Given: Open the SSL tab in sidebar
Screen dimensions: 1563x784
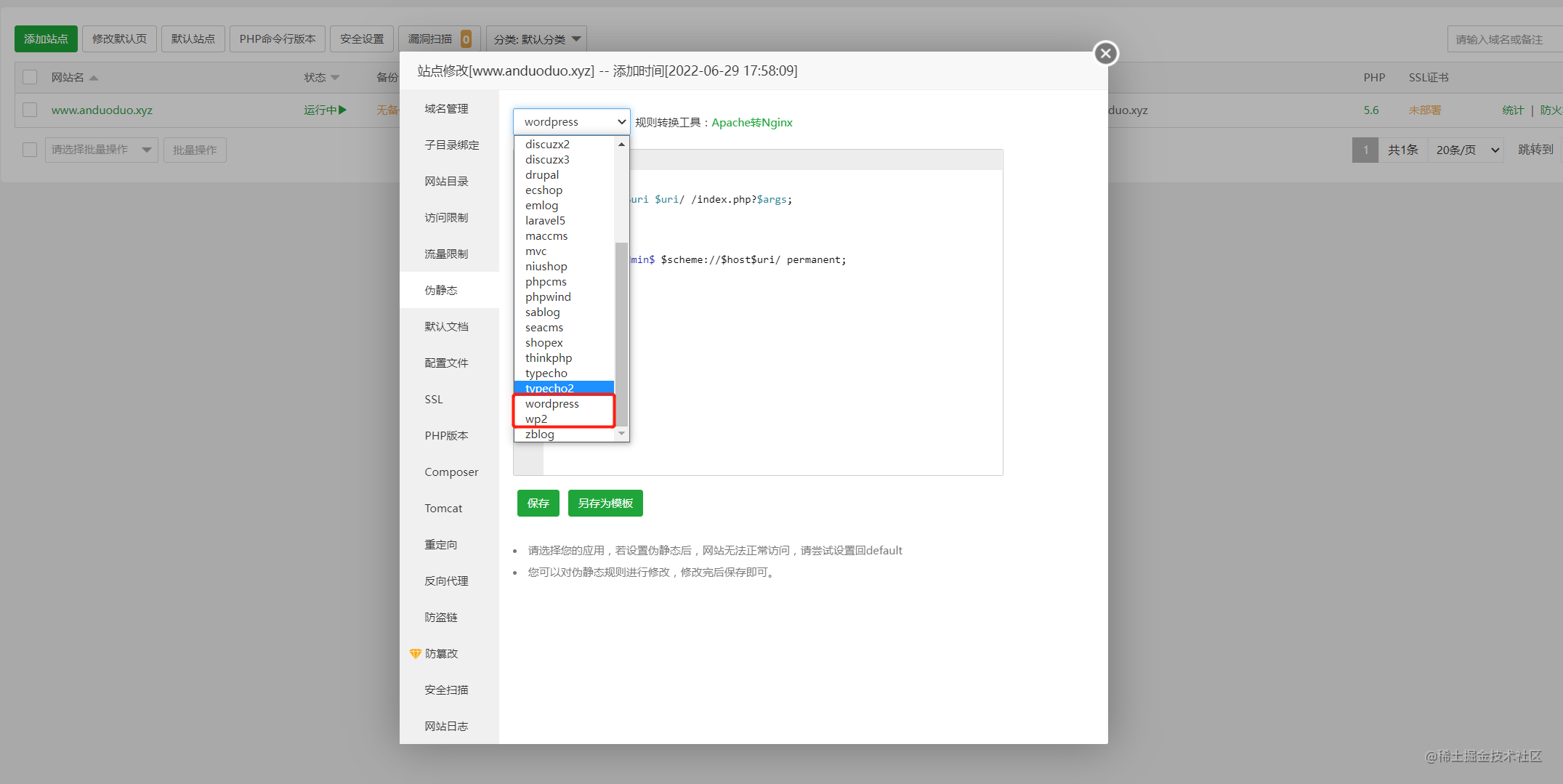Looking at the screenshot, I should coord(434,400).
